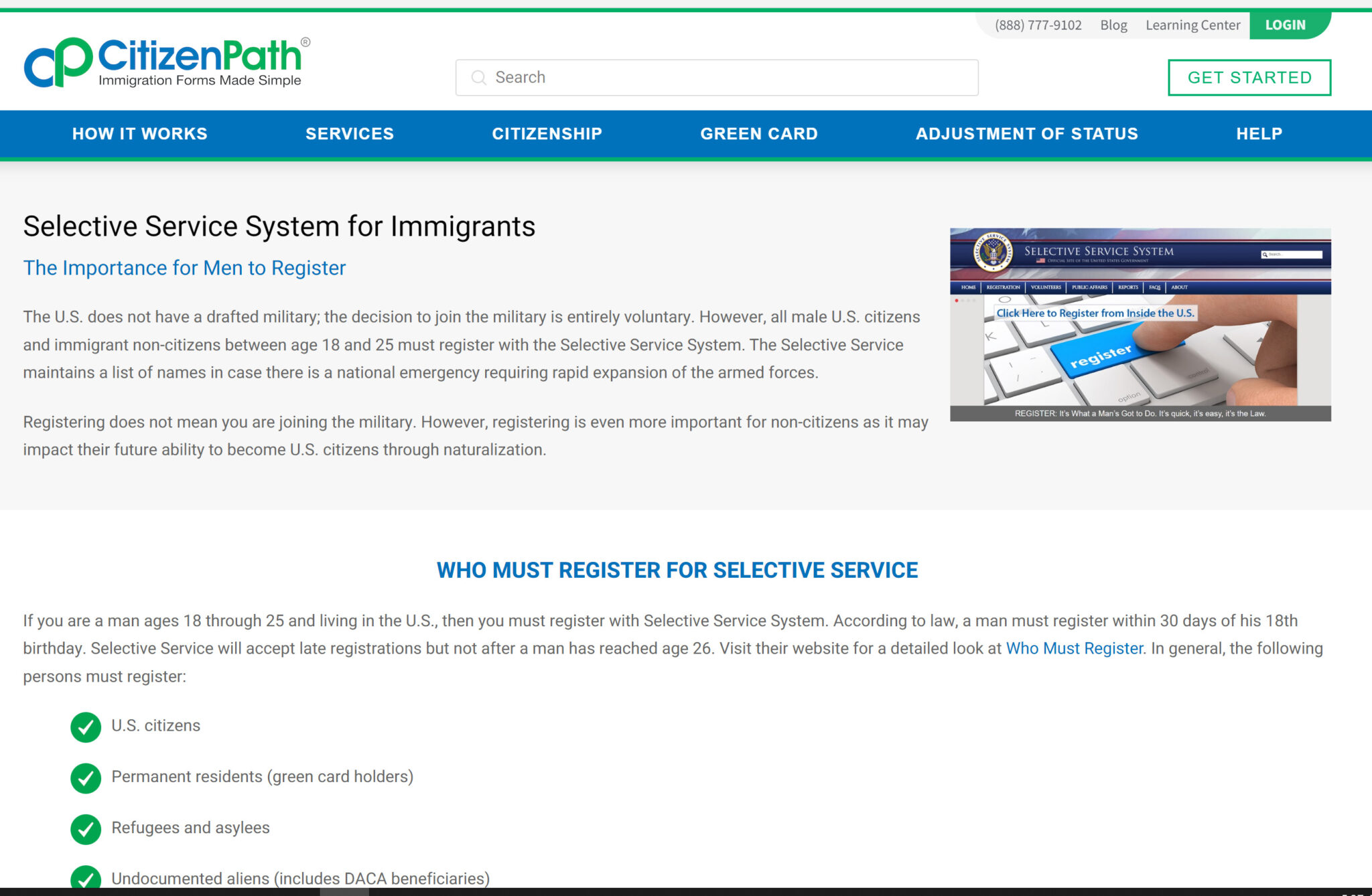The height and width of the screenshot is (896, 1372).
Task: Click the search magnifier icon
Action: 478,78
